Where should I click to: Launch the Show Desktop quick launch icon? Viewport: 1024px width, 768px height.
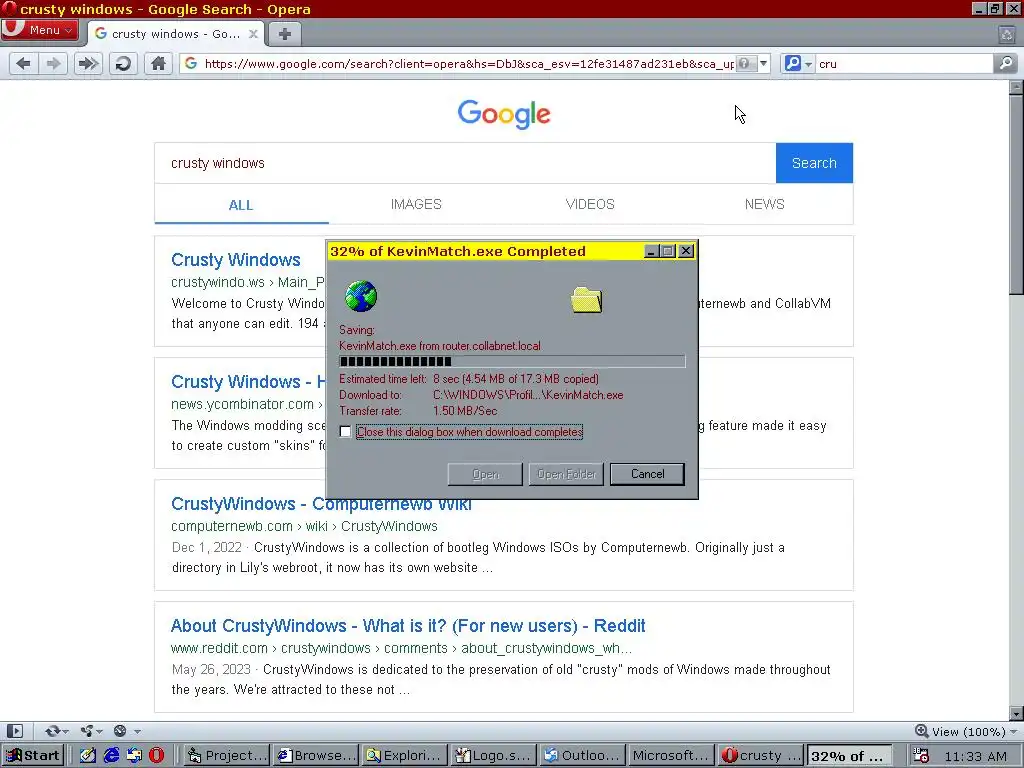tap(88, 756)
